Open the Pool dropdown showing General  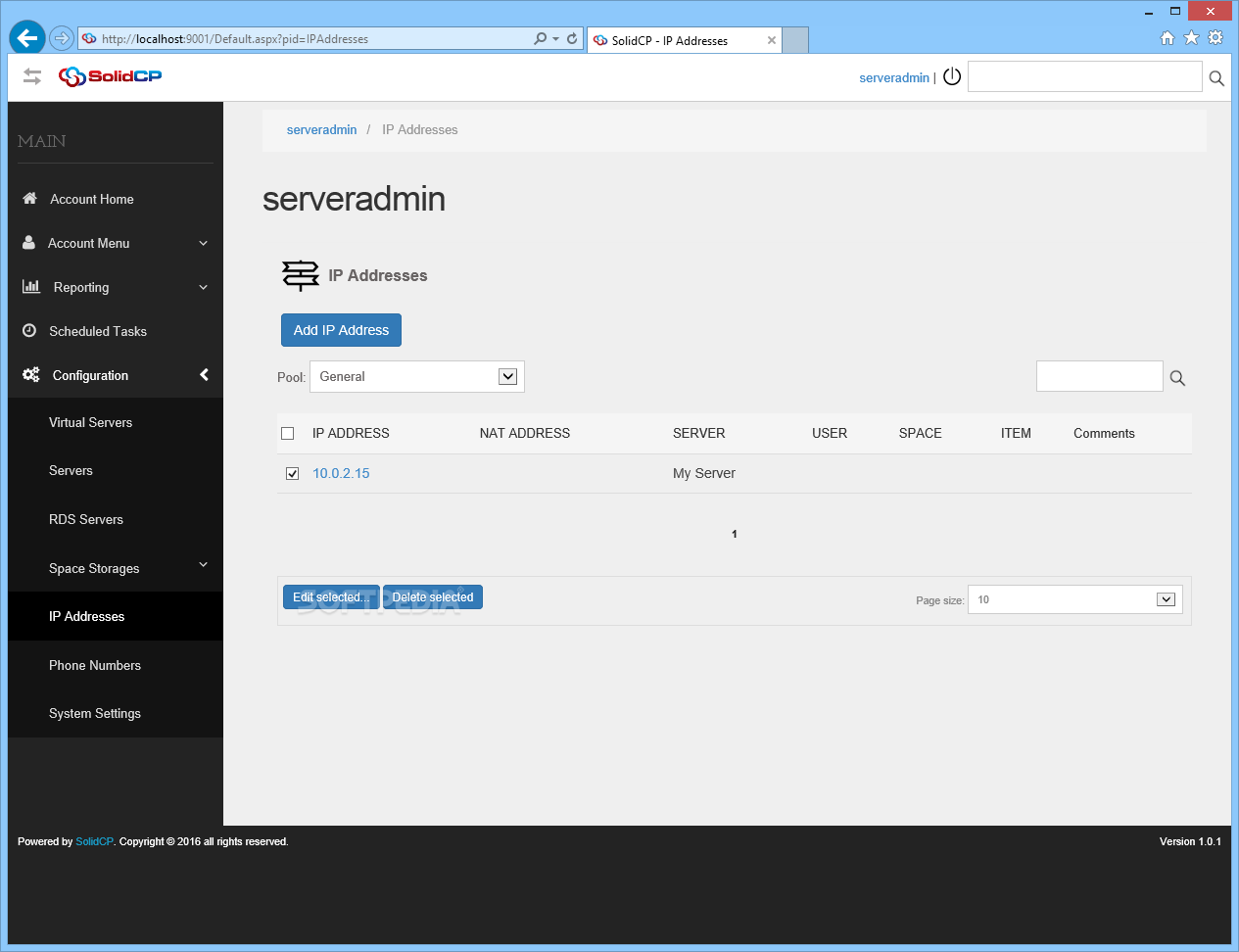[x=417, y=376]
